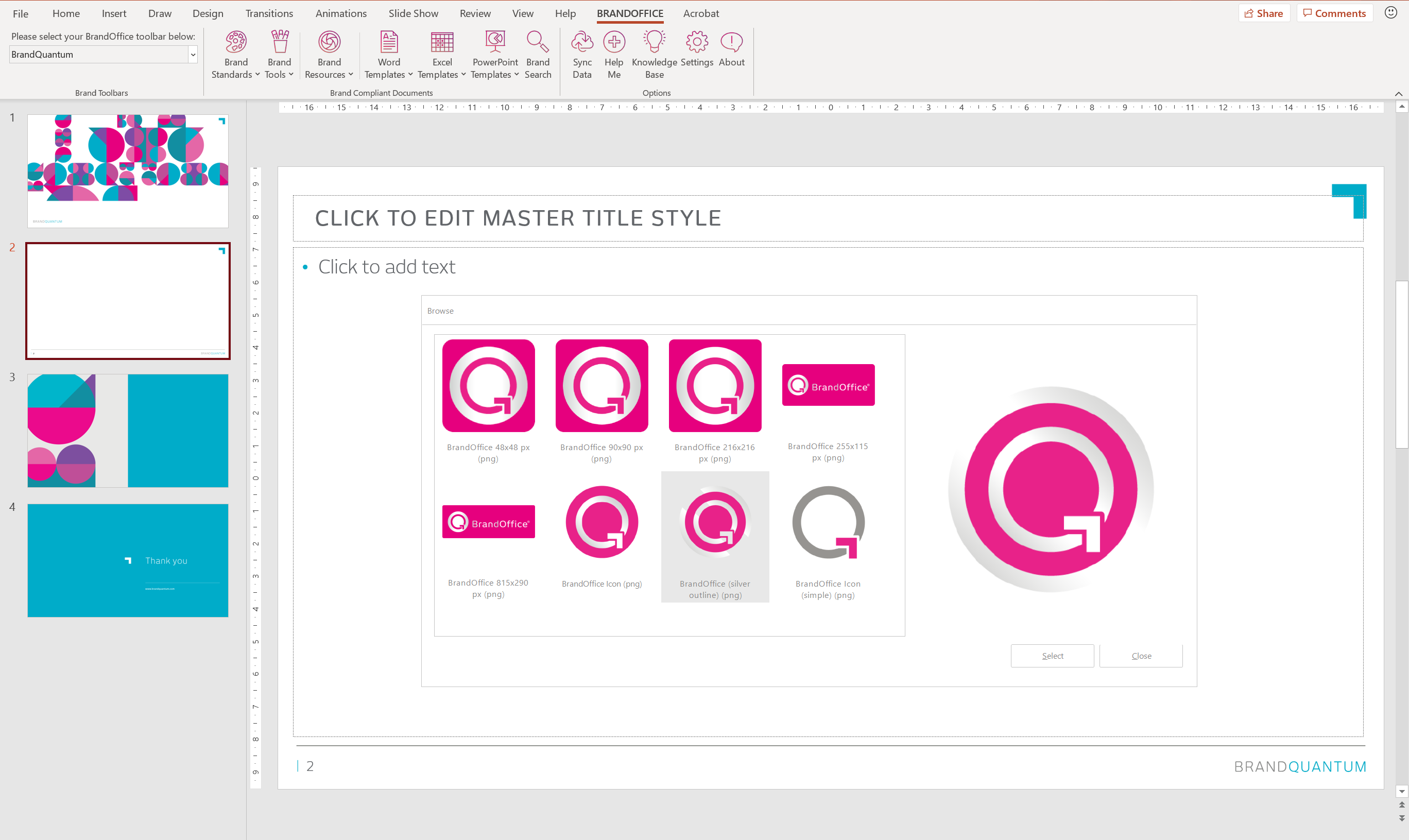Screen dimensions: 1409x840
Task: Open the Brand Tools menu
Action: coord(279,55)
